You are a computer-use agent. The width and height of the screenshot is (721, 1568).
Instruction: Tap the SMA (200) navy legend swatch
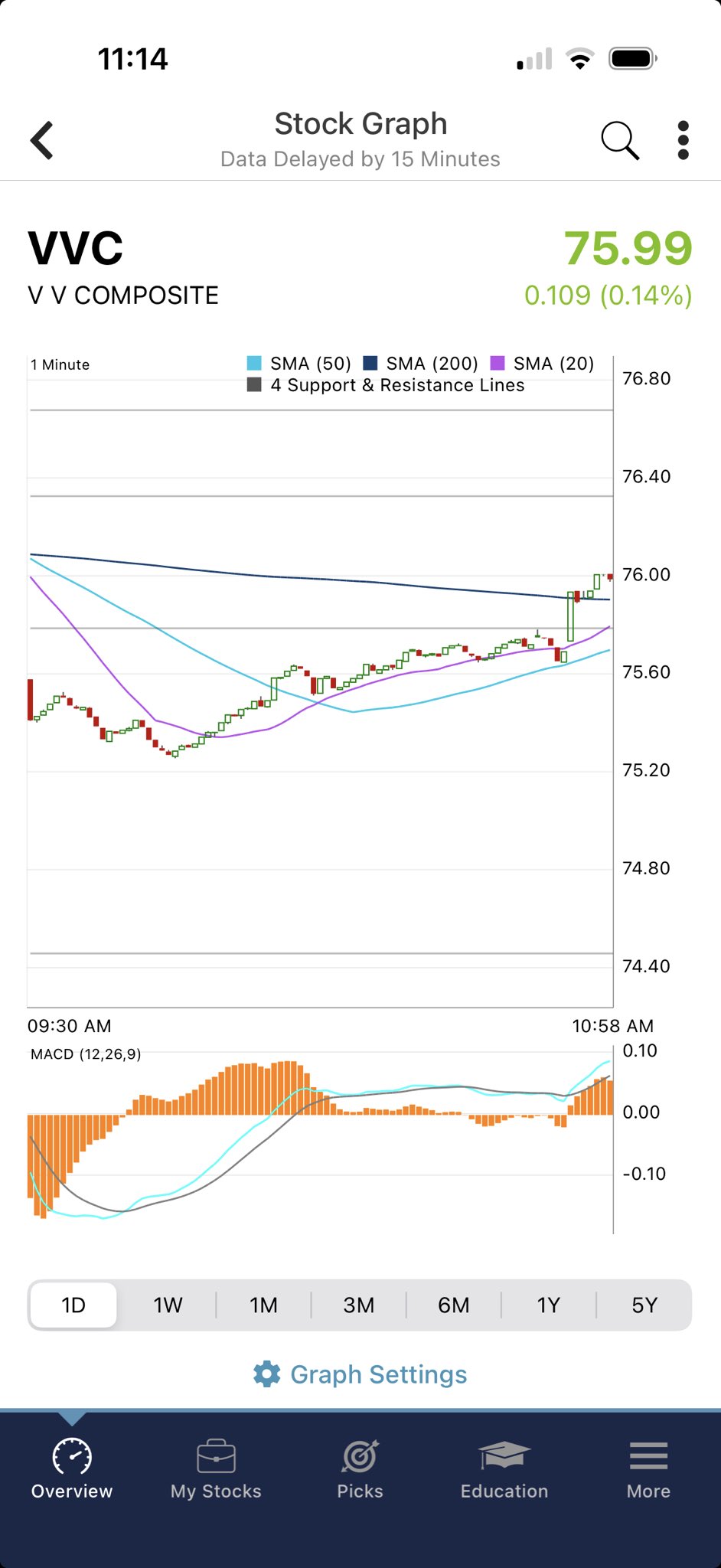coord(370,363)
